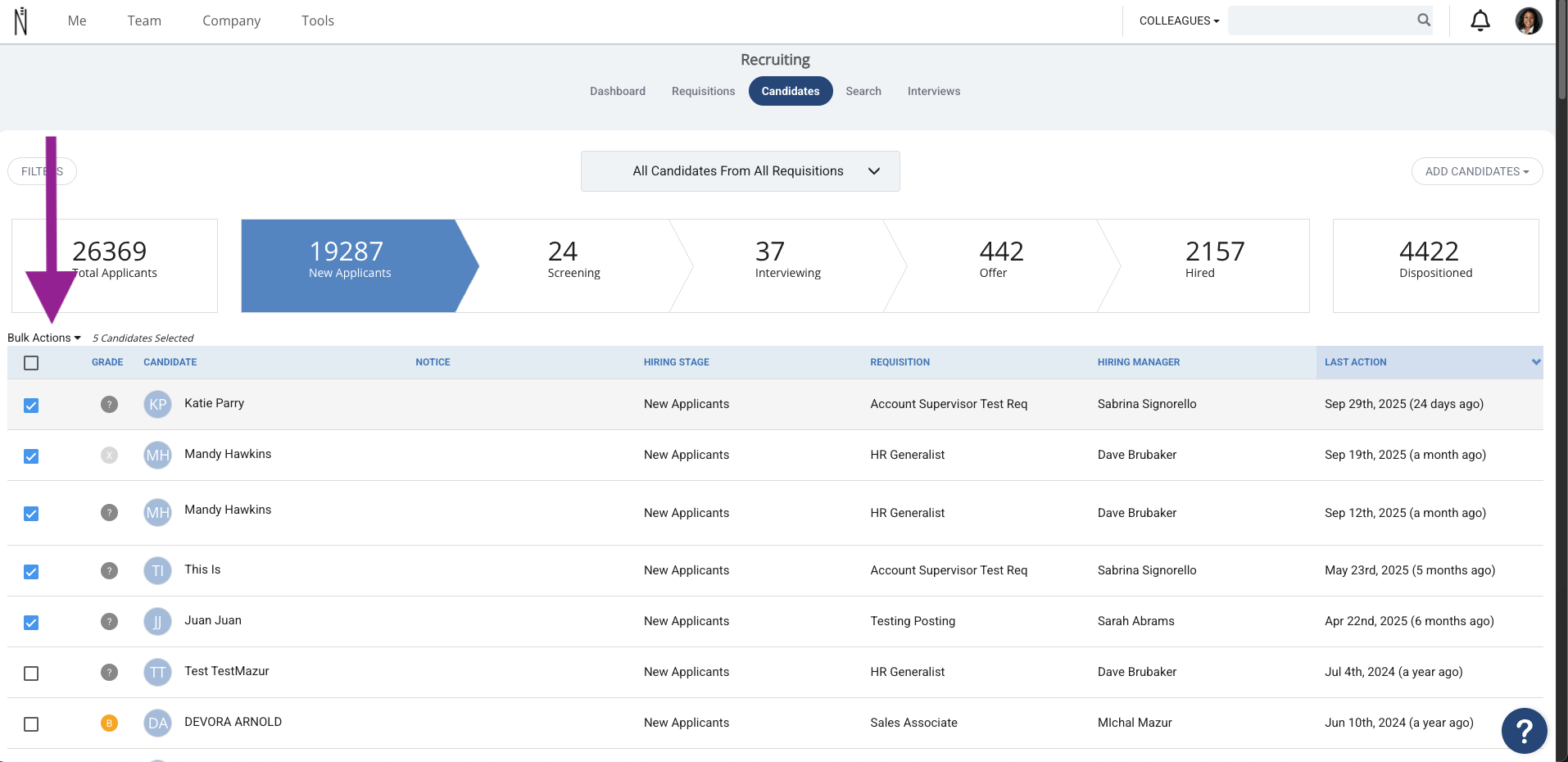Click the company logo icon
The height and width of the screenshot is (762, 1568).
point(21,21)
